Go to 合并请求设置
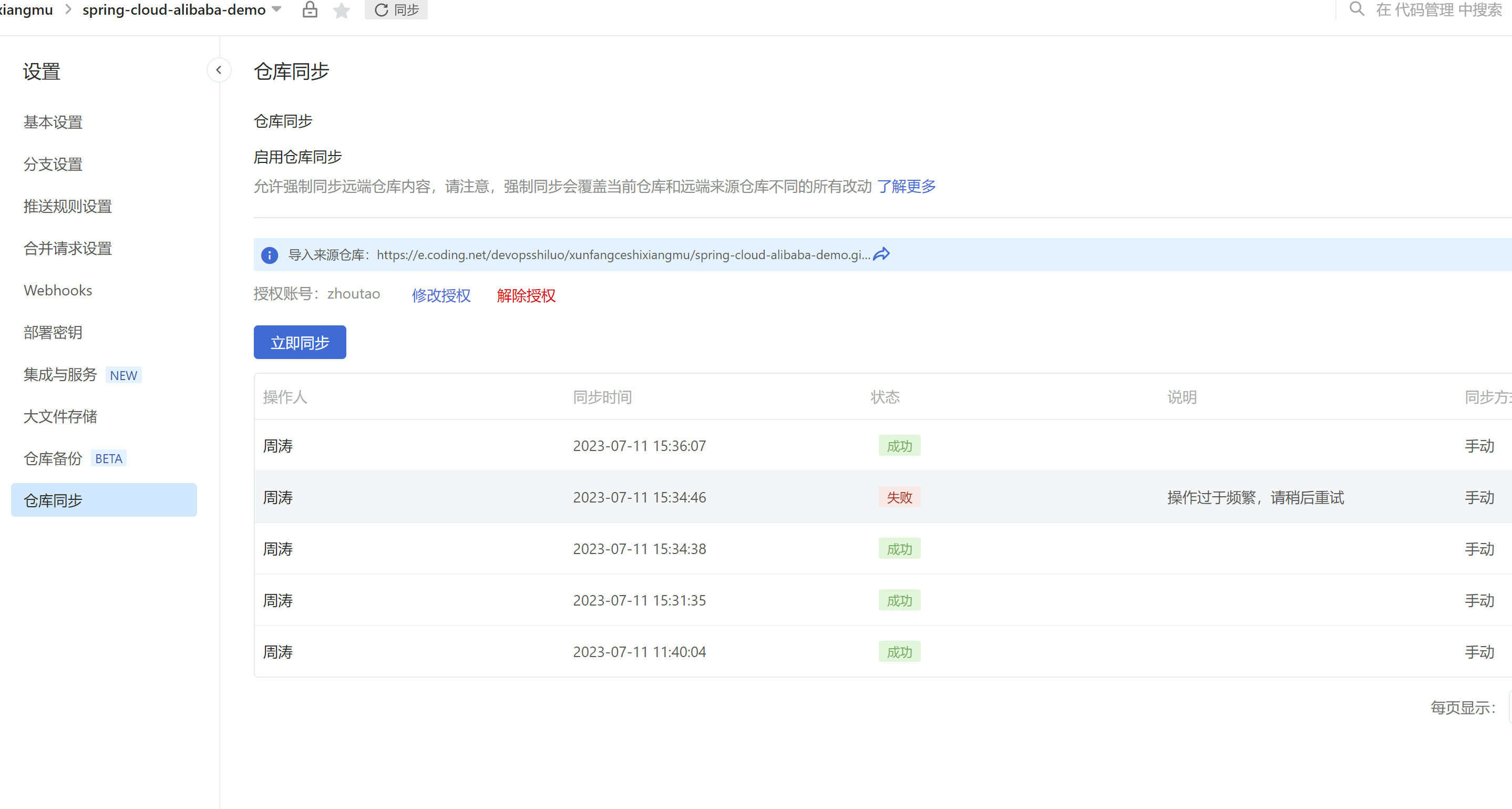Screen dimensions: 1512x809 pyautogui.click(x=67, y=248)
